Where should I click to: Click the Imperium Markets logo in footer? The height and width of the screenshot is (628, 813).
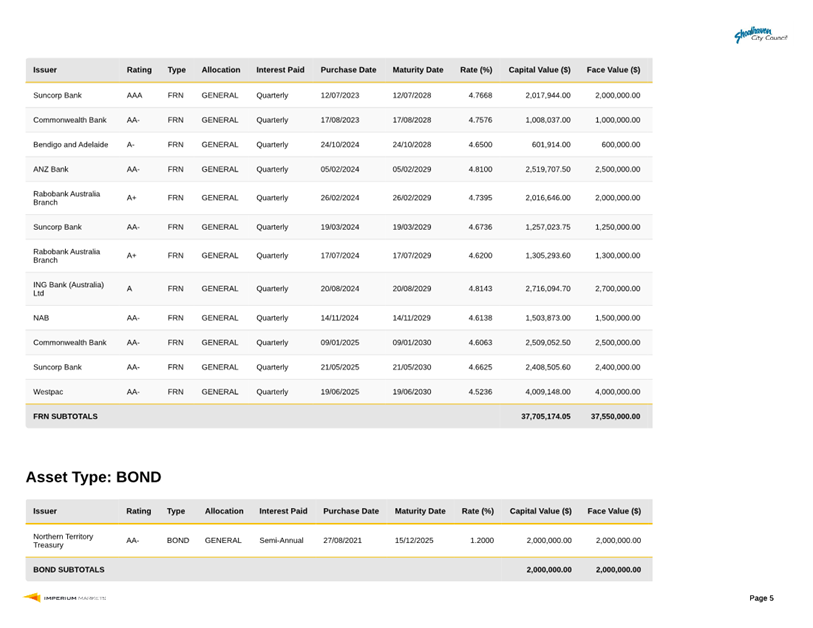click(x=66, y=598)
